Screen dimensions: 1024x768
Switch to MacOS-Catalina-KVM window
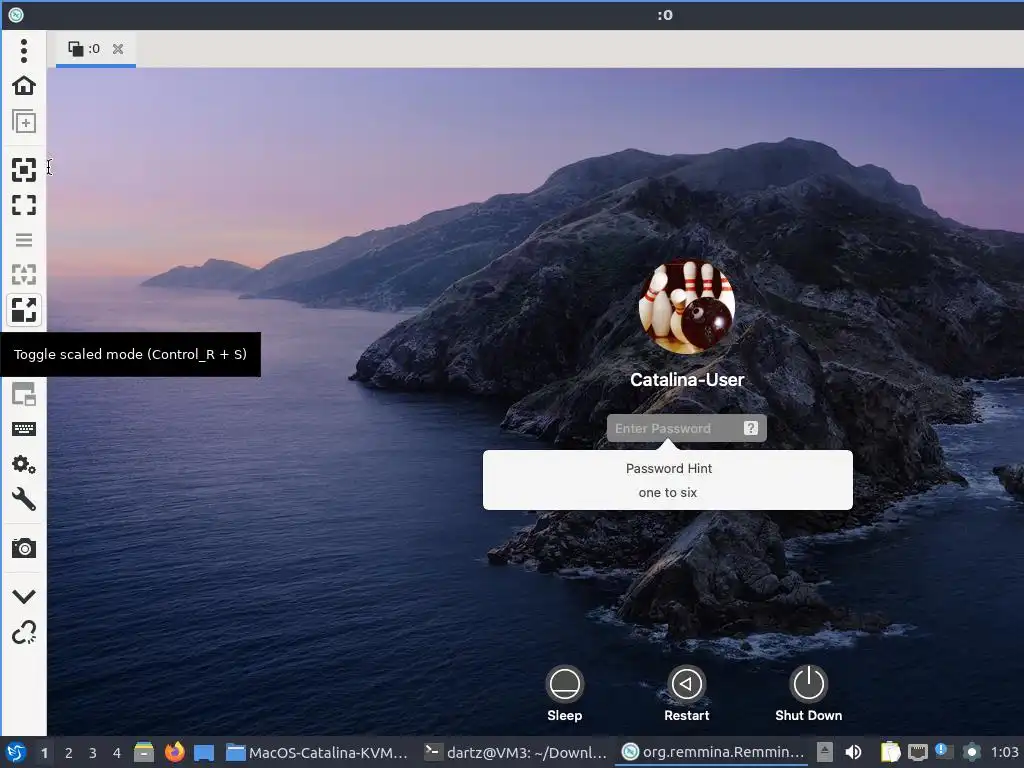click(317, 752)
